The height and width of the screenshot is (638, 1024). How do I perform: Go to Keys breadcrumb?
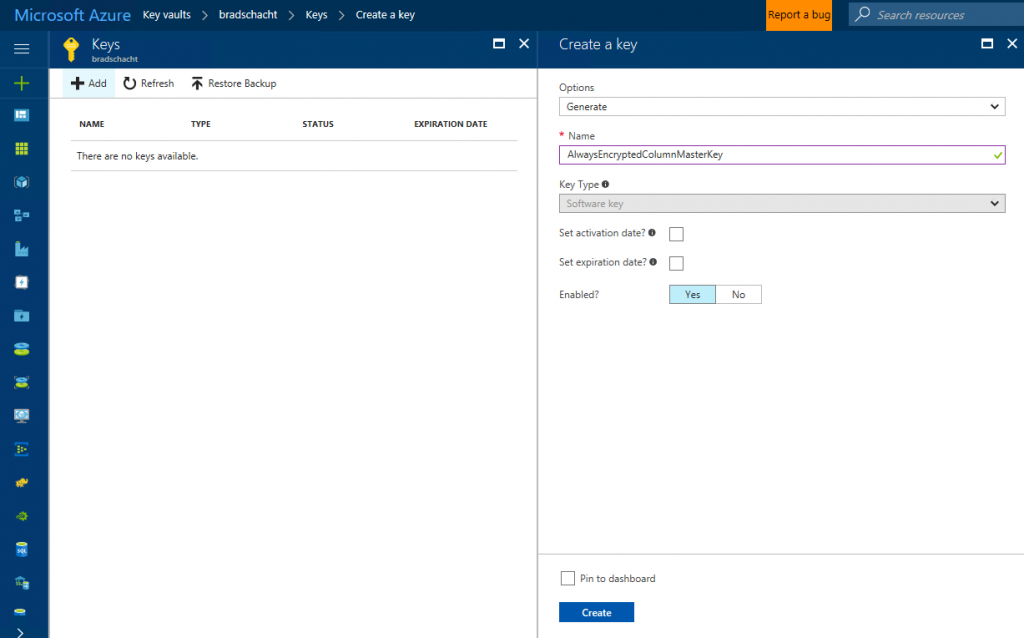click(316, 14)
